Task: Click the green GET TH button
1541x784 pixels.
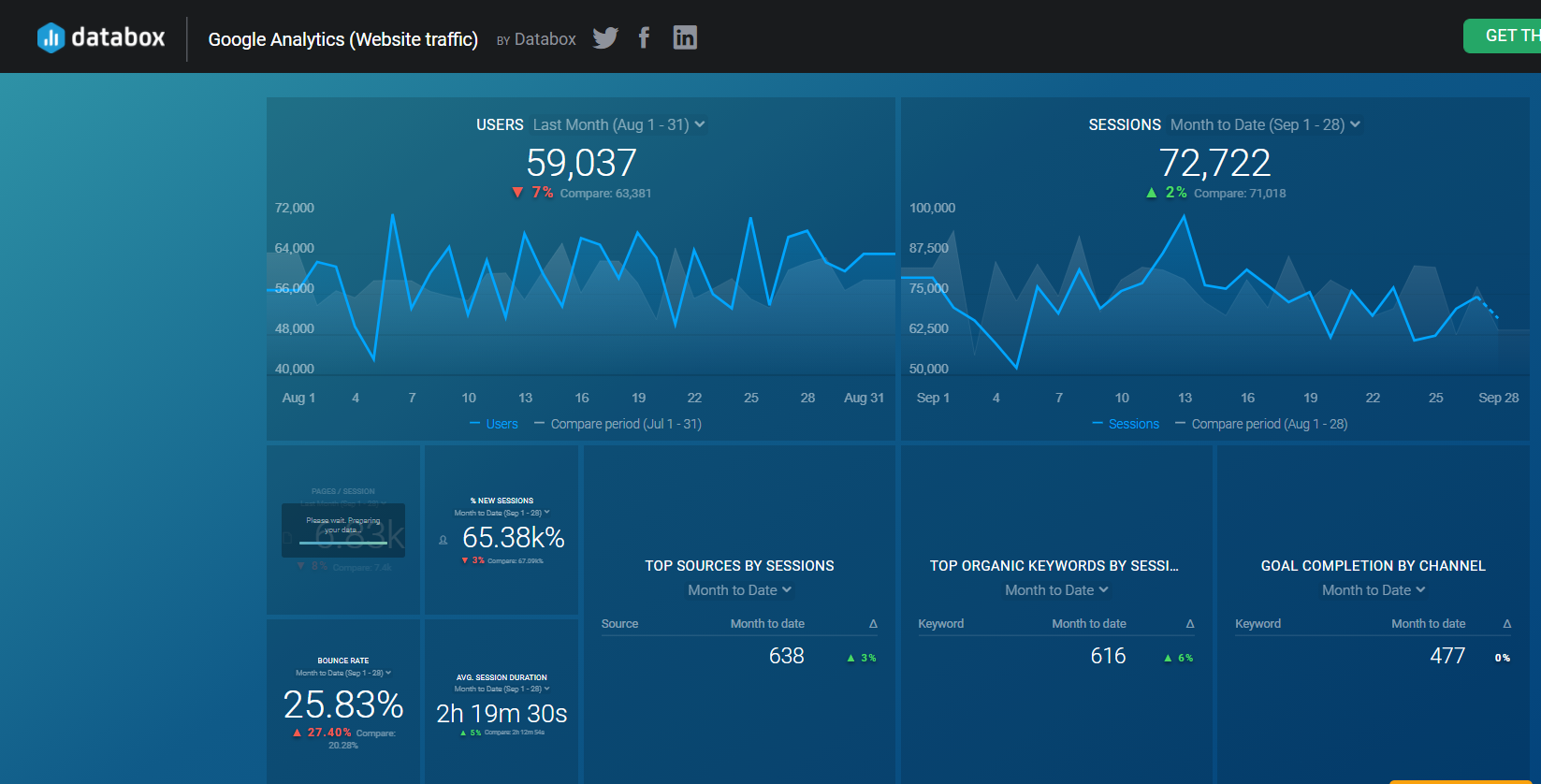Action: pyautogui.click(x=1503, y=36)
